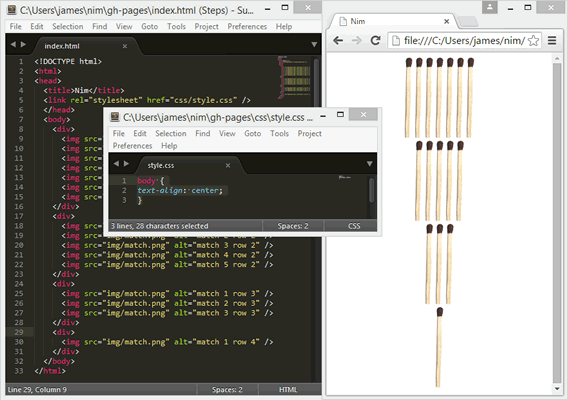Click CSS syntax selector in status bar
This screenshot has width=568, height=400.
(x=354, y=226)
